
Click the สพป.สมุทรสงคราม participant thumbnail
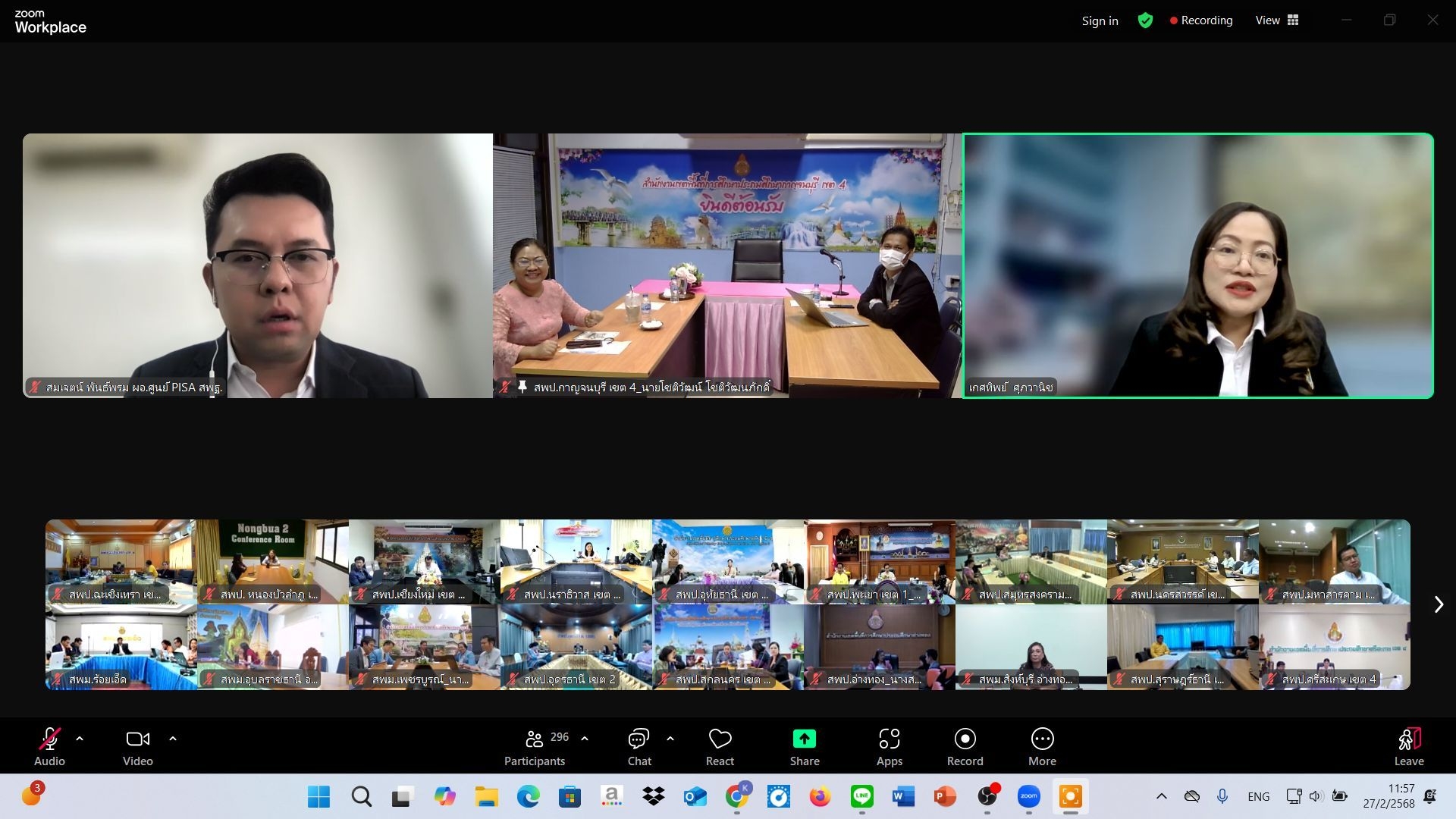(1031, 562)
